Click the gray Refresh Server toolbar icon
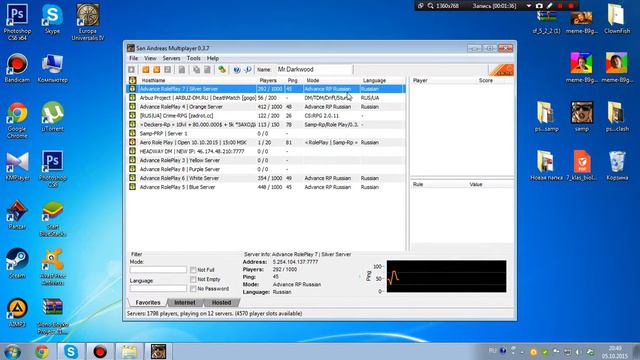 (x=167, y=70)
